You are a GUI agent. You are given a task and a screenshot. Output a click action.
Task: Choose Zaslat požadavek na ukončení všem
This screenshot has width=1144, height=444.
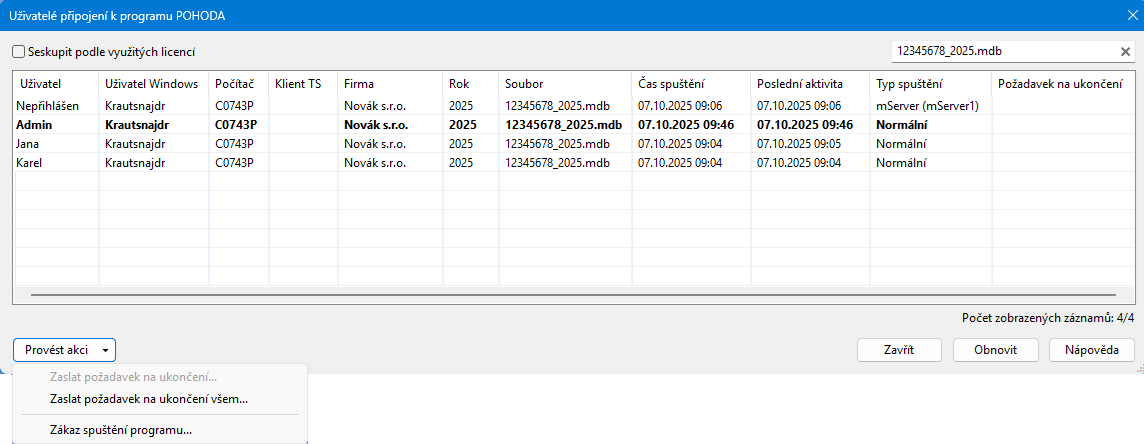click(x=149, y=399)
